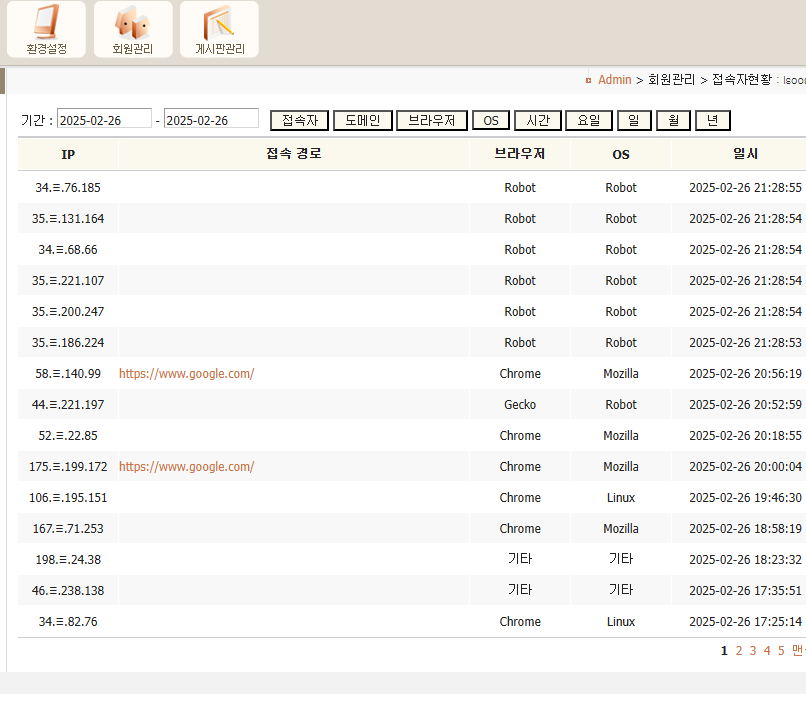Click the IP column header
This screenshot has height=707, width=806.
68,154
